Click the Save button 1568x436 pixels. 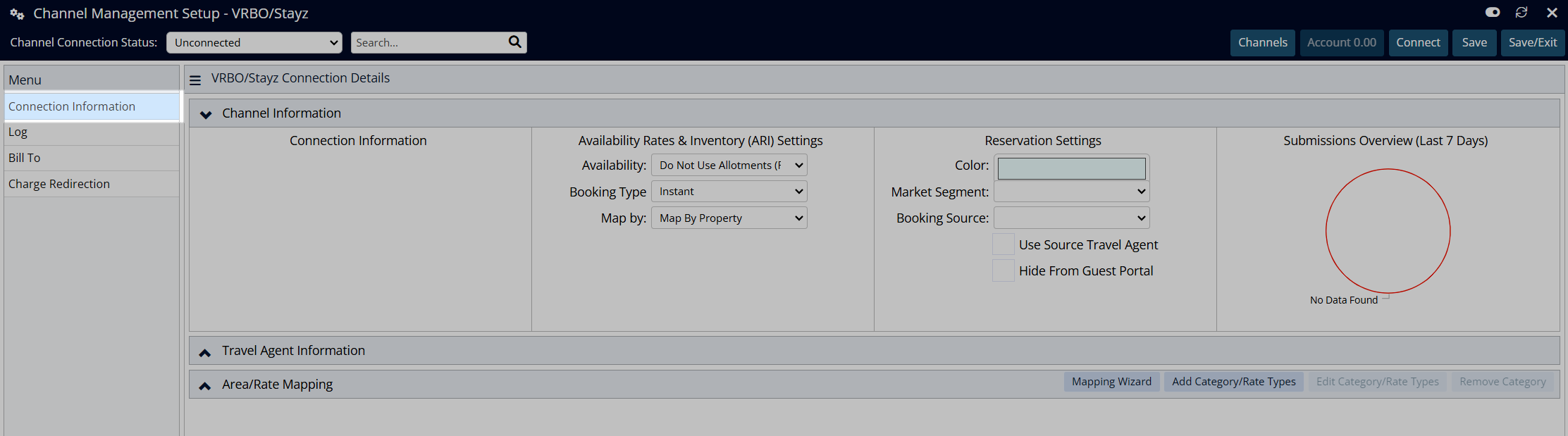[1474, 42]
